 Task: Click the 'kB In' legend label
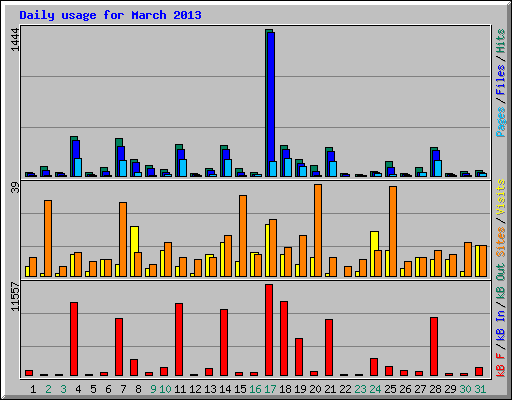pos(500,325)
